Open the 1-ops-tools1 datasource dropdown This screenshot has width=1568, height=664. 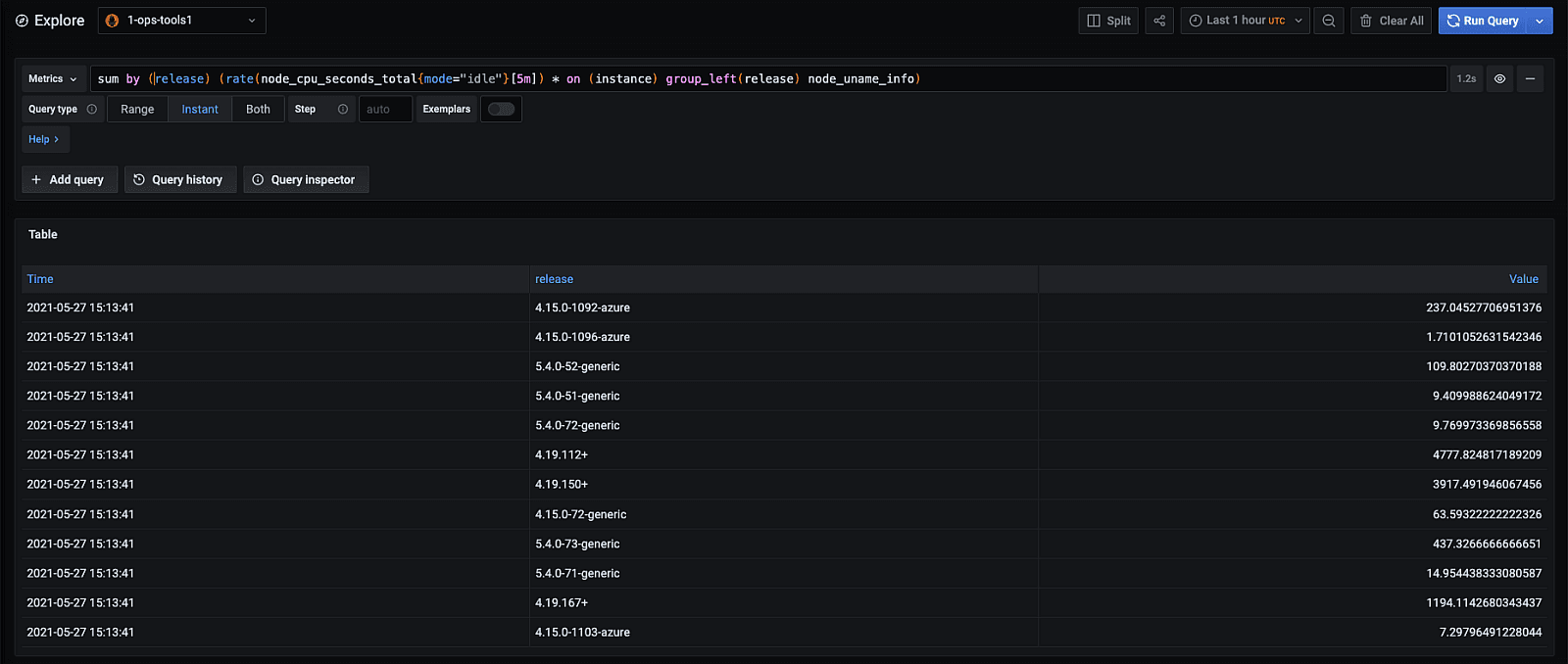[182, 21]
